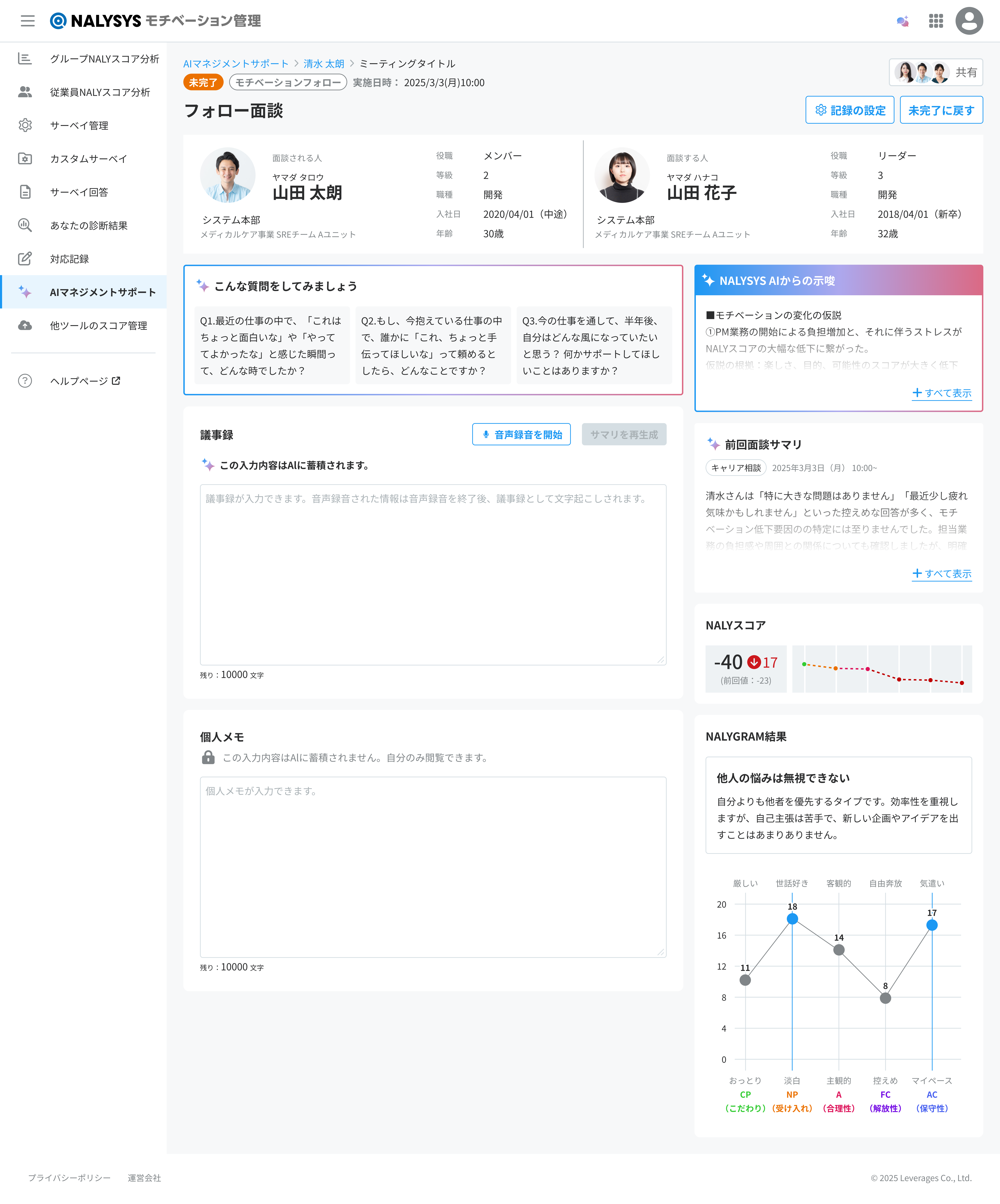Click the 清水 太朗 breadcrumb link
Image resolution: width=1000 pixels, height=1204 pixels.
point(324,64)
